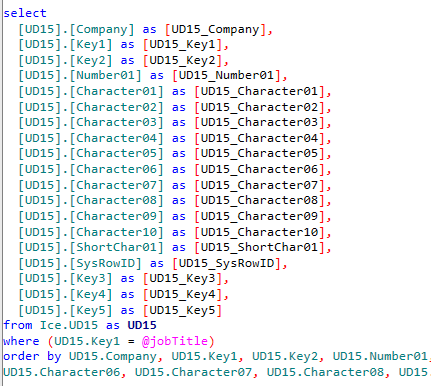Viewport: 431px width, 386px height.
Task: Click the bold UD15 table alias
Action: point(142,325)
